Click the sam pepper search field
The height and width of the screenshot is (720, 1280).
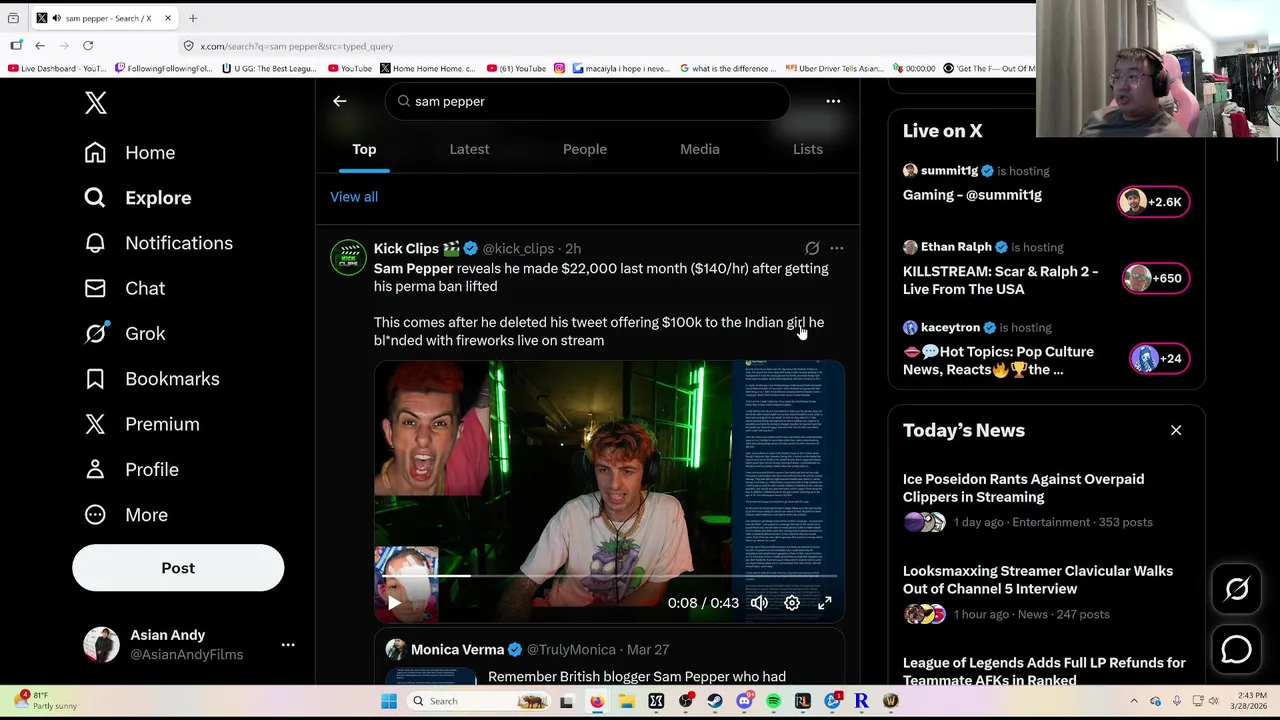click(588, 101)
